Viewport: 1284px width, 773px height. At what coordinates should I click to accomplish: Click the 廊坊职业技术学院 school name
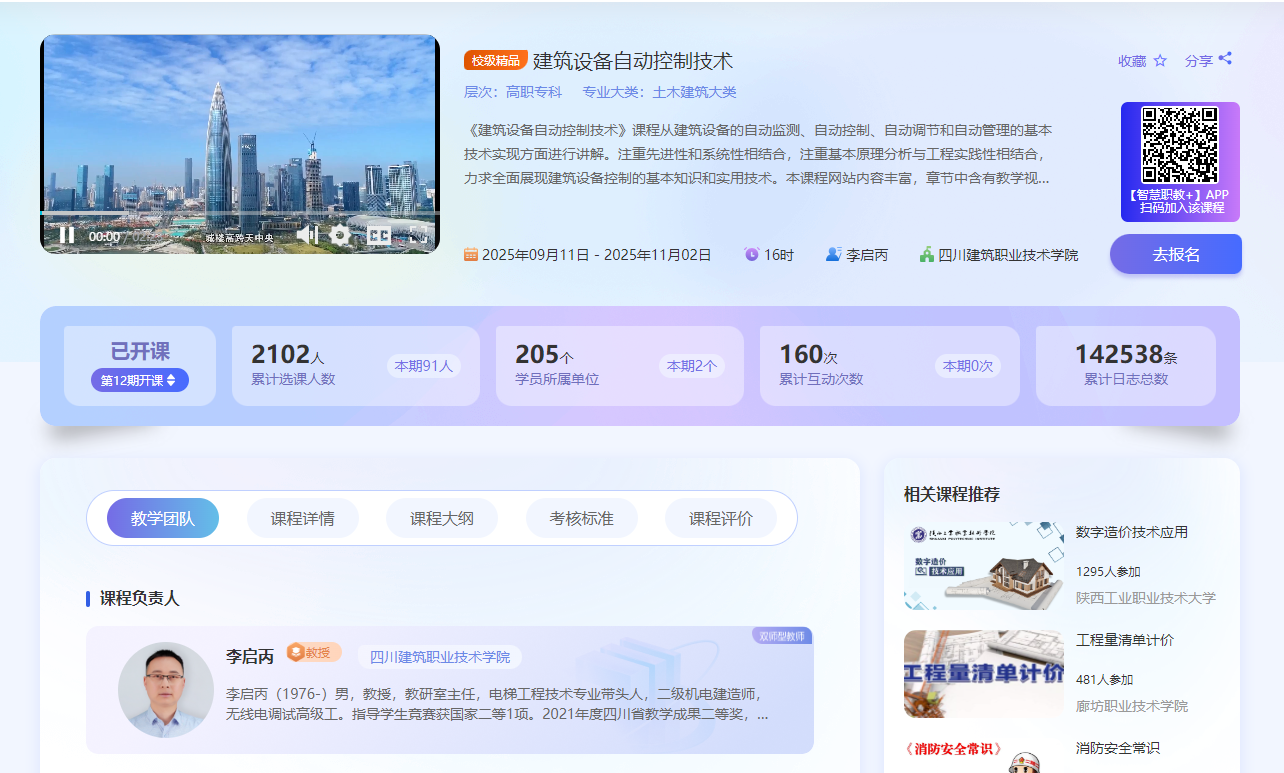(1132, 706)
